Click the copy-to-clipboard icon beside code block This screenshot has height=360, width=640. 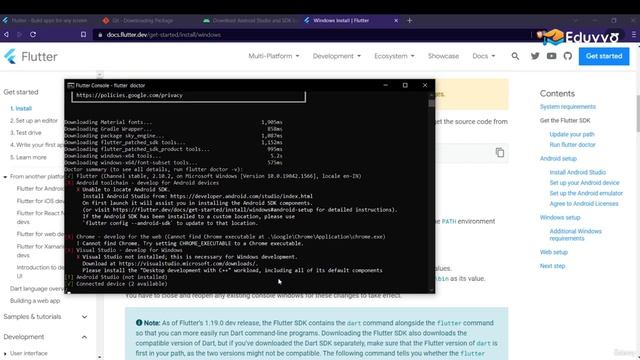[x=500, y=152]
